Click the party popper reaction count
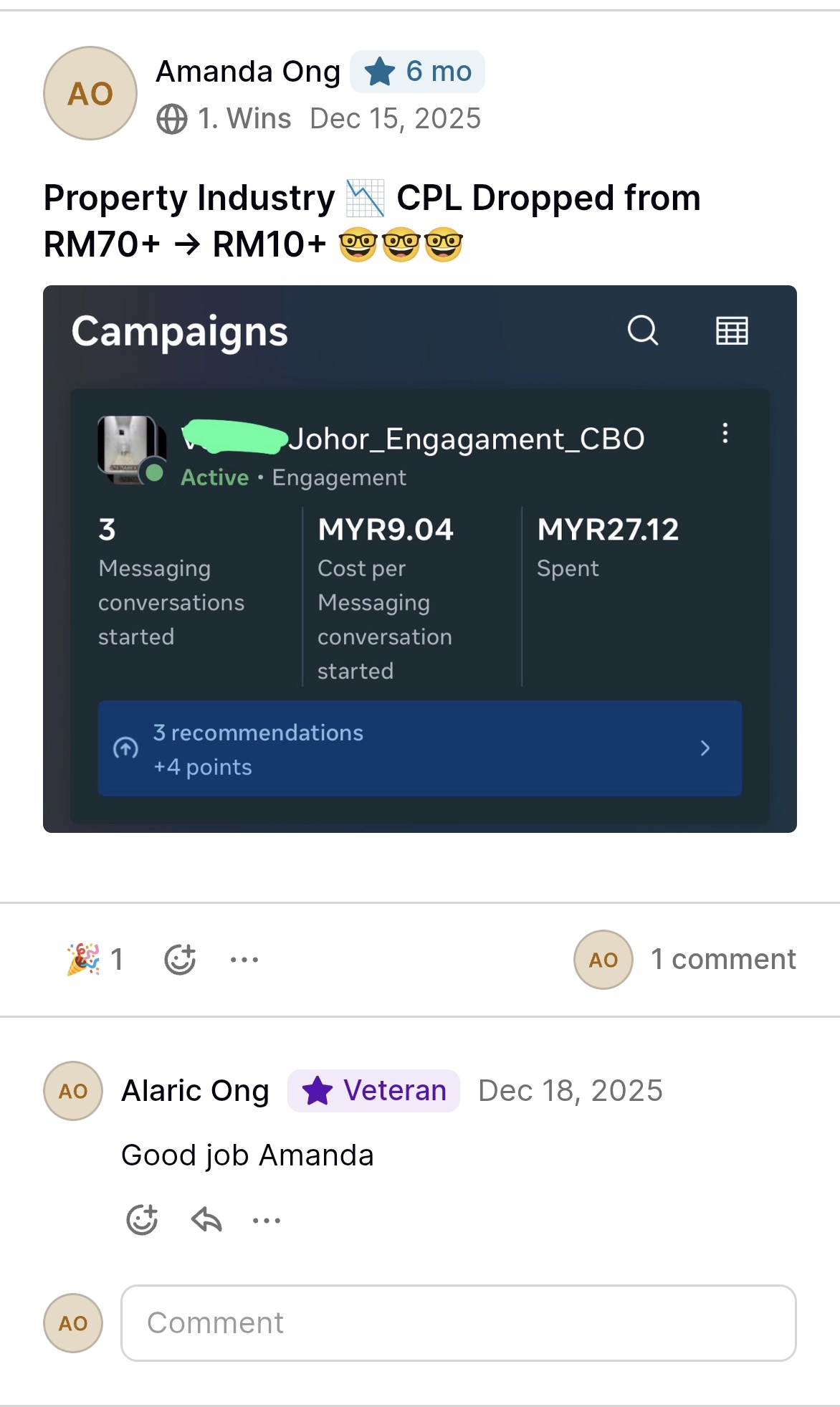The height and width of the screenshot is (1407, 840). coord(95,959)
